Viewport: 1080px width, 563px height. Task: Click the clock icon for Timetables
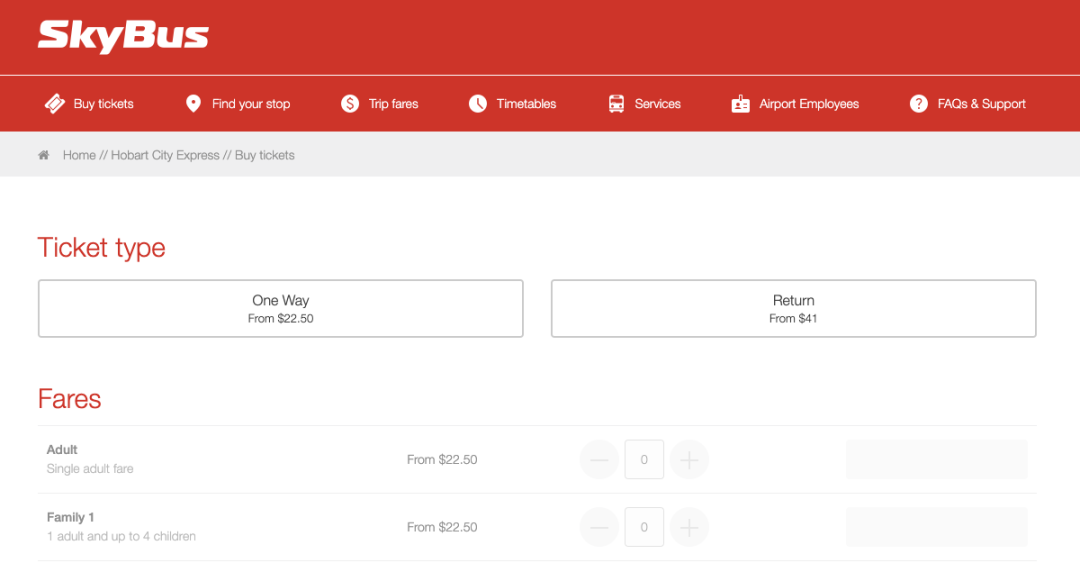(x=478, y=104)
